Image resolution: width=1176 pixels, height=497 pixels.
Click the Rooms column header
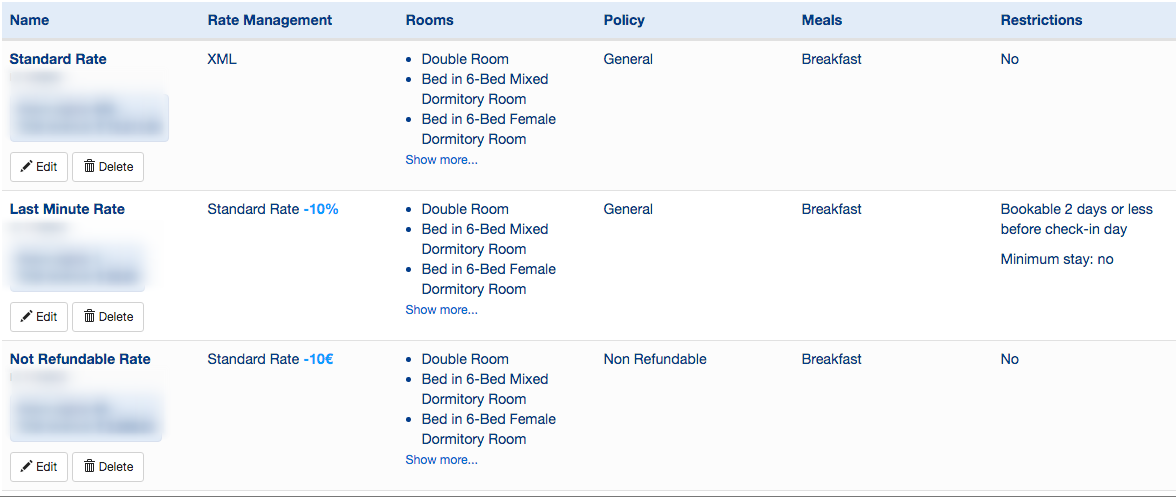(x=429, y=20)
